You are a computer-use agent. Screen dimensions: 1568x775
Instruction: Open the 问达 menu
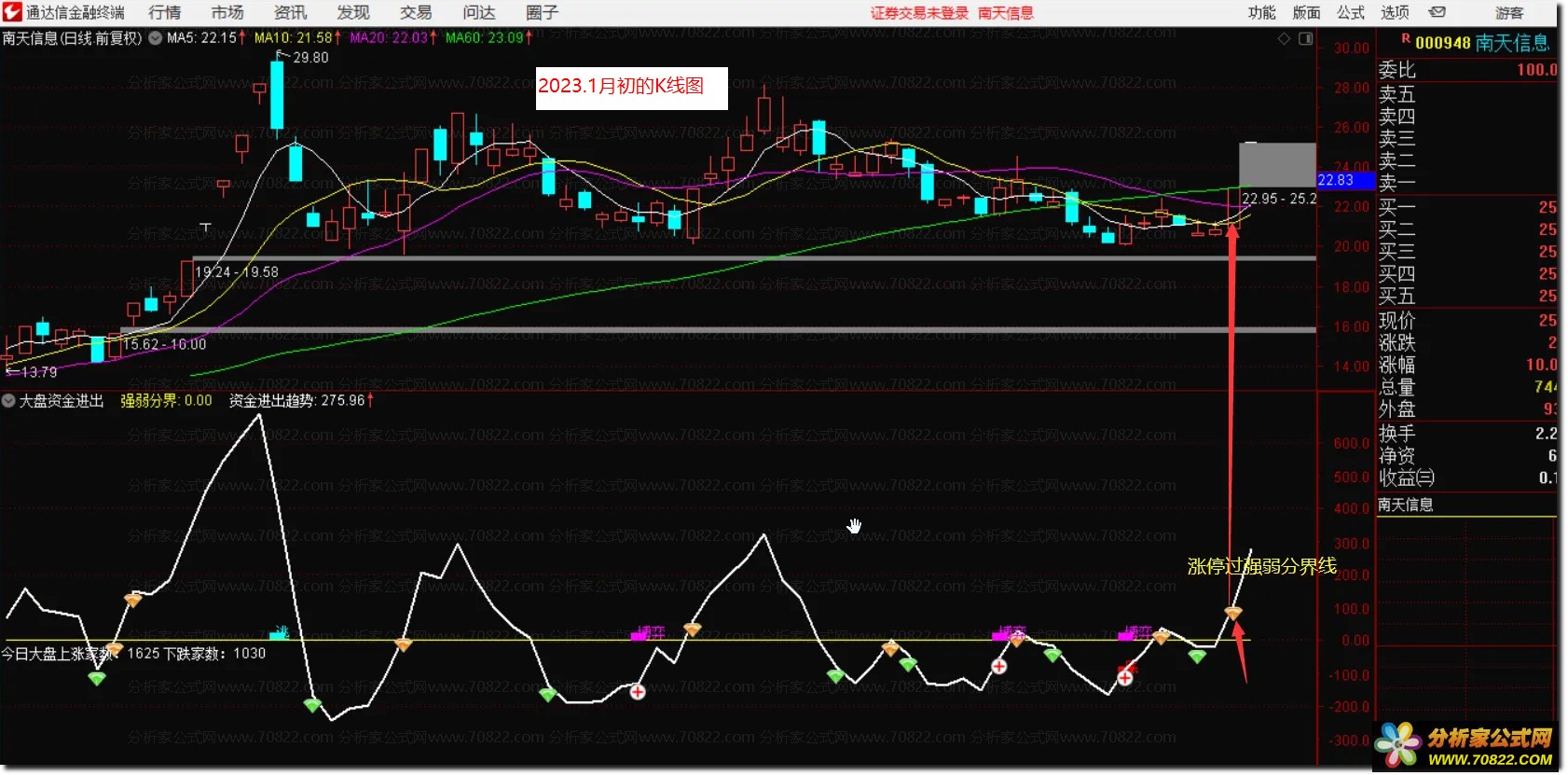pyautogui.click(x=479, y=12)
